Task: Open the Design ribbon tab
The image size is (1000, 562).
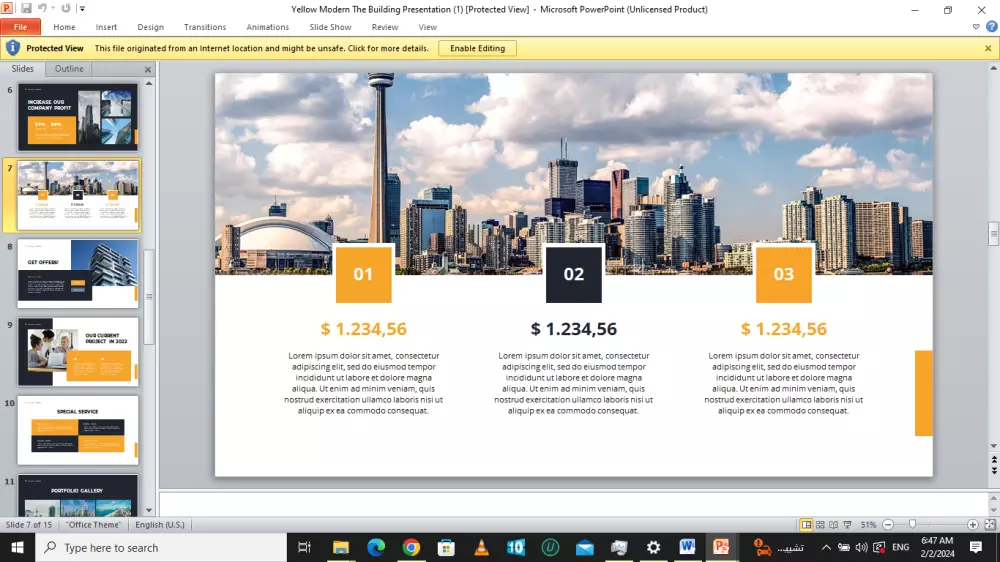Action: [x=151, y=27]
